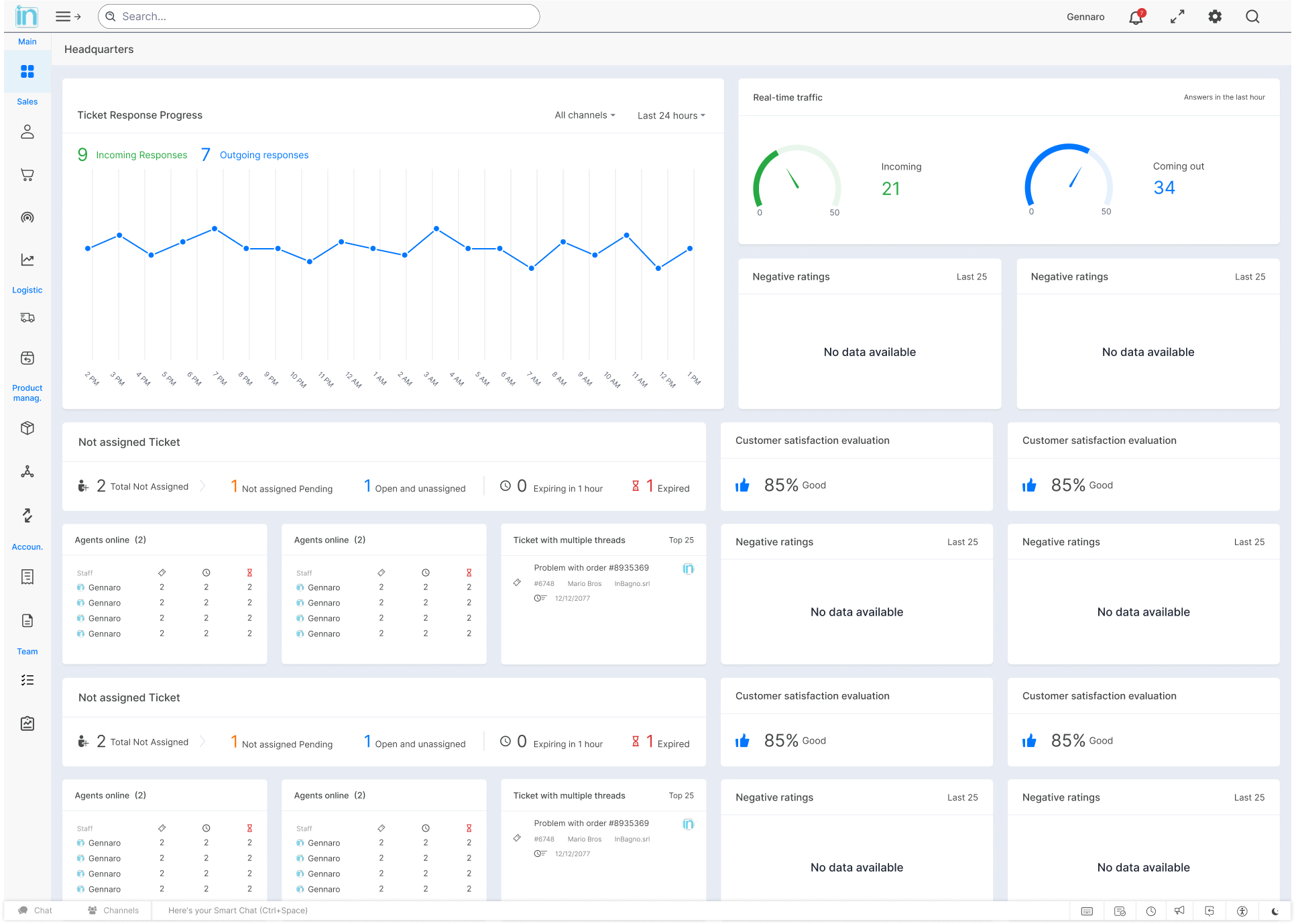
Task: Open the Last 24 hours dropdown
Action: (x=671, y=115)
